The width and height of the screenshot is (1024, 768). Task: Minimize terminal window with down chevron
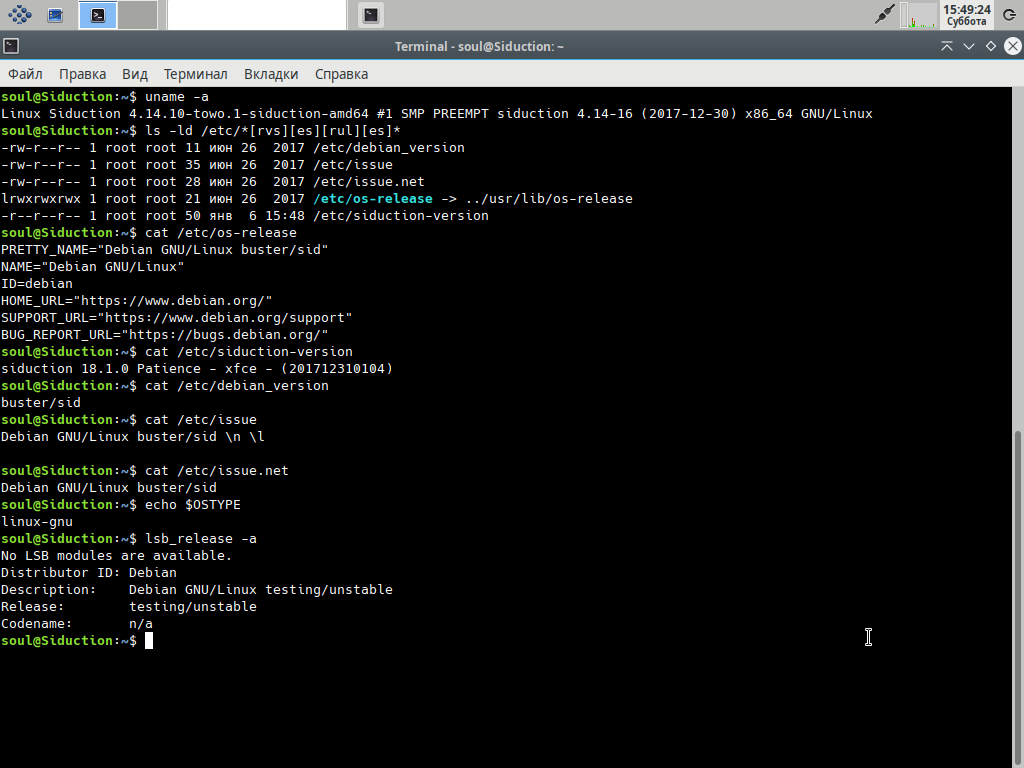point(968,46)
